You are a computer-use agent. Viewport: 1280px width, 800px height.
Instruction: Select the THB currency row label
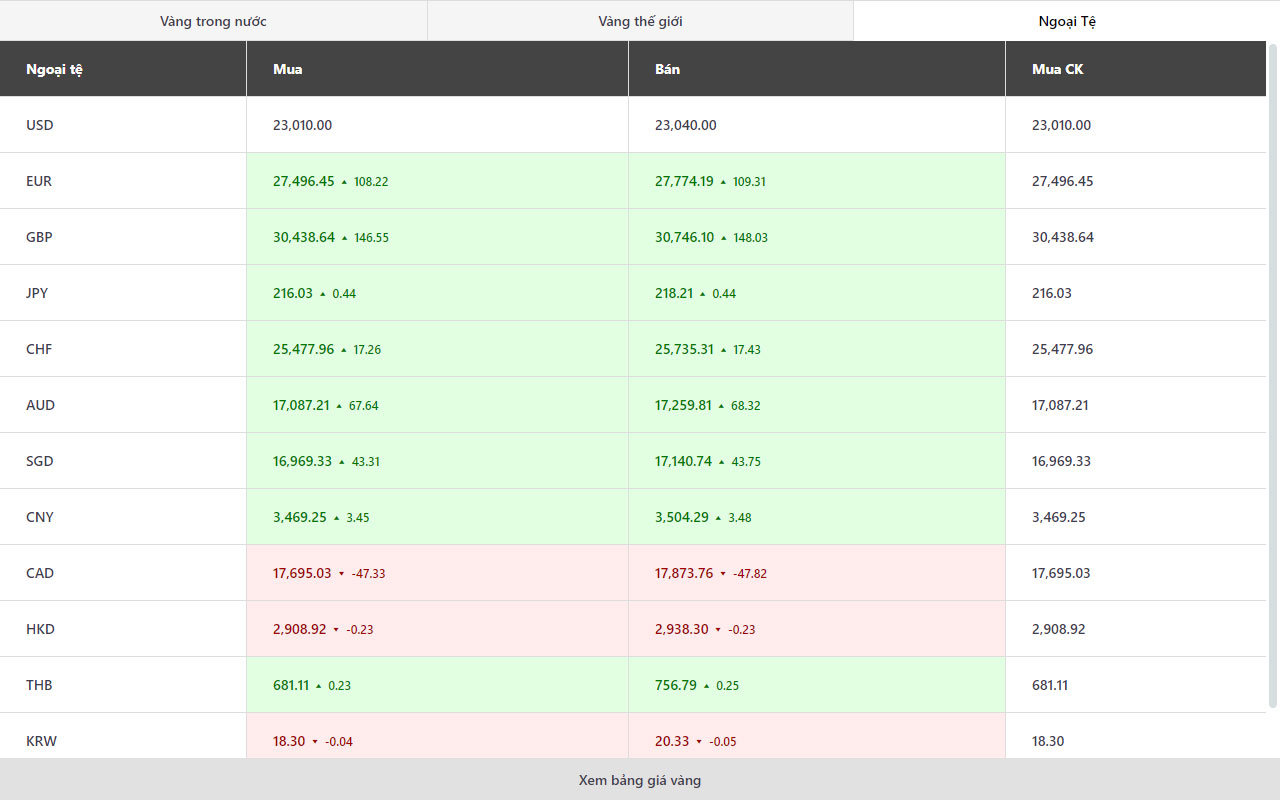coord(39,685)
